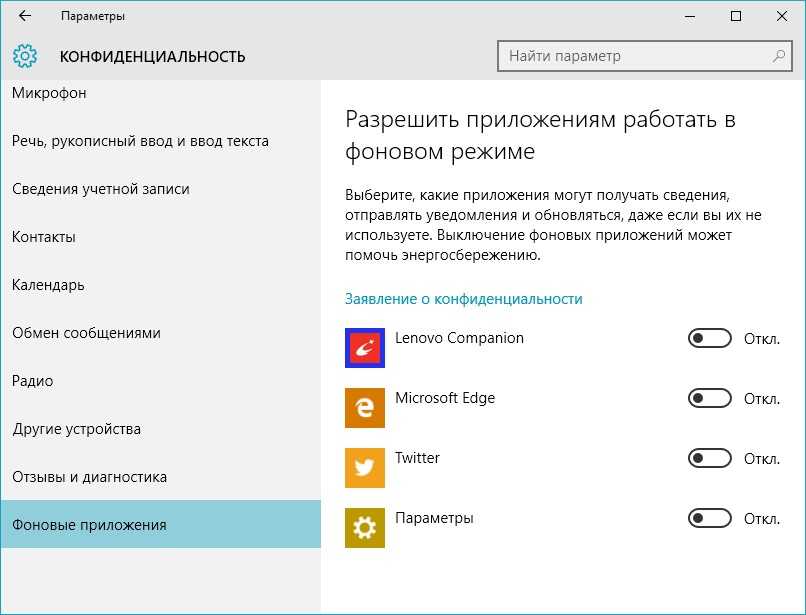Open Заявление о конфиденциальности link
Screen dimensions: 806x615
[464, 299]
